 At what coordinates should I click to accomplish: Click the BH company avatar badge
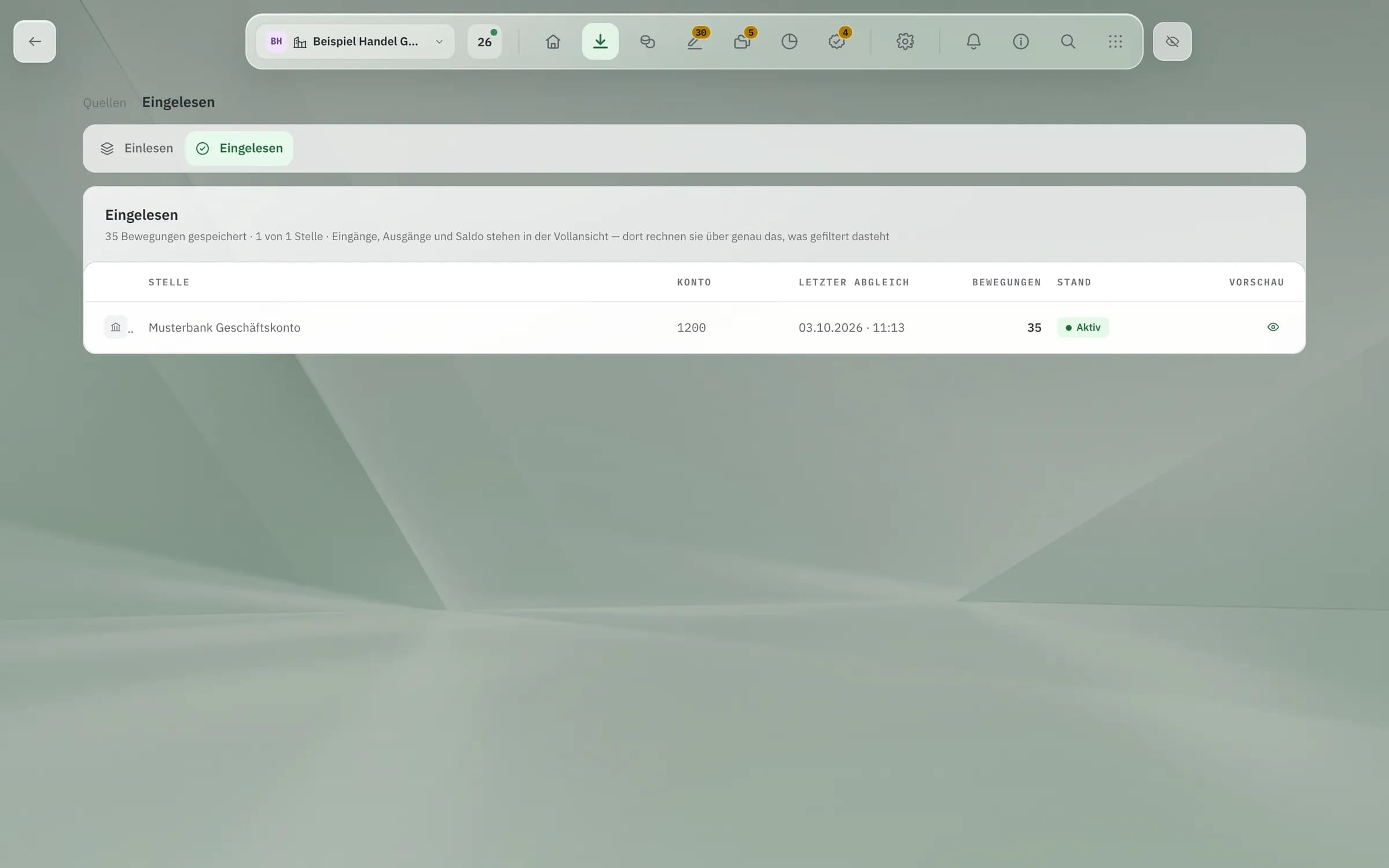pos(276,42)
